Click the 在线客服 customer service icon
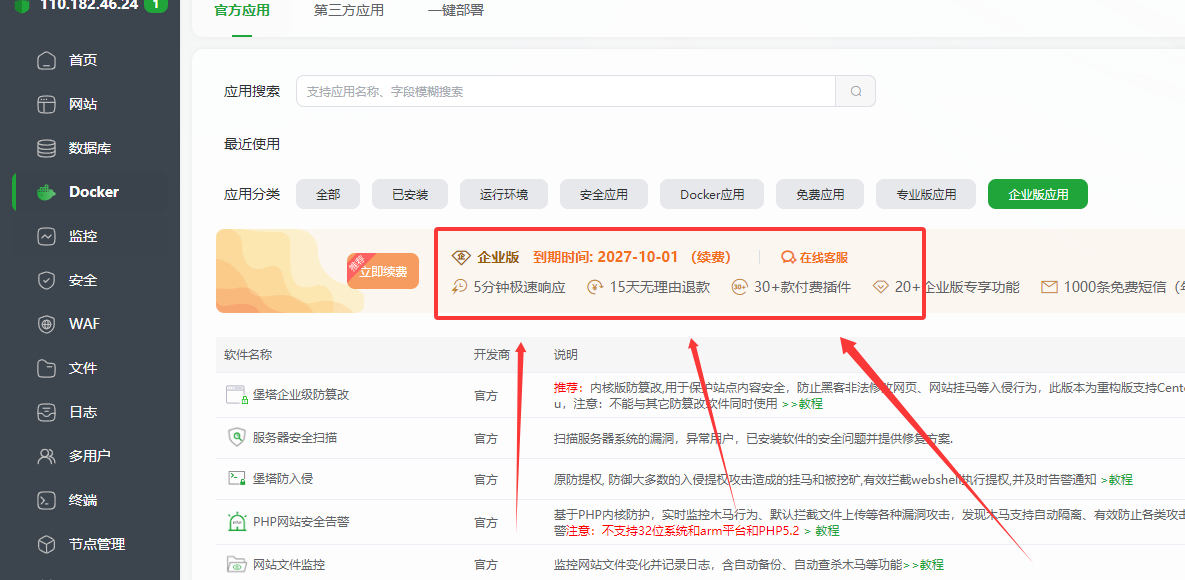1185x580 pixels. [814, 256]
